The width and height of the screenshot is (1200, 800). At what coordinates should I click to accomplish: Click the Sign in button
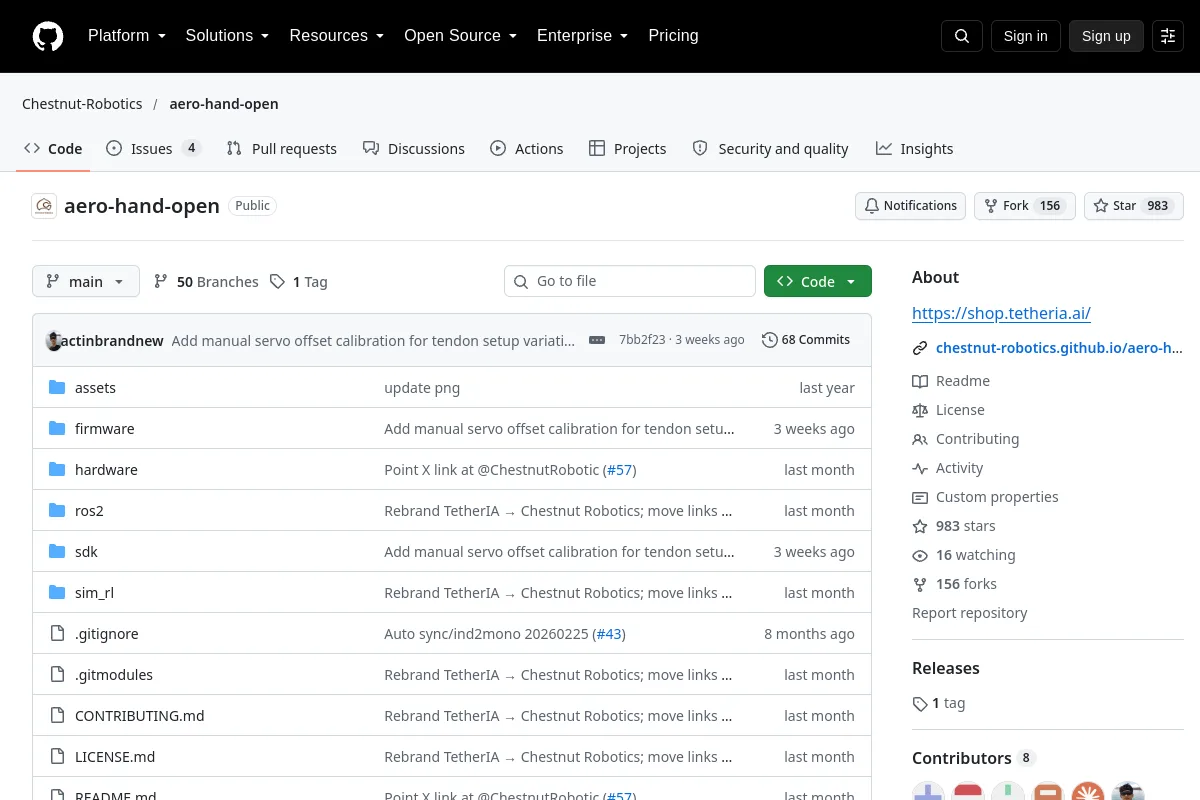pyautogui.click(x=1026, y=36)
